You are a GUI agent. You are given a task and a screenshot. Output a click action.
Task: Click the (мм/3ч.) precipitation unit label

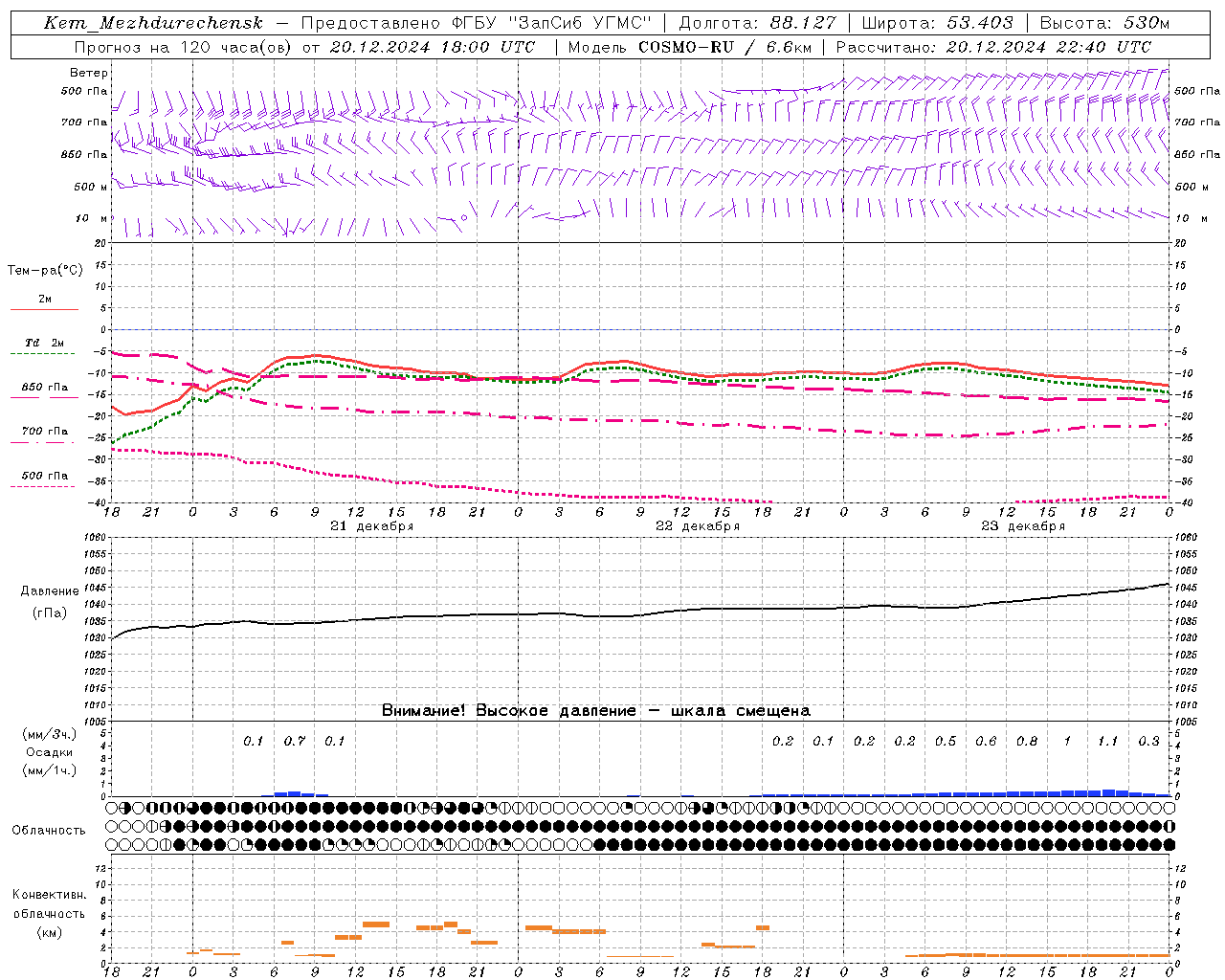[x=50, y=734]
